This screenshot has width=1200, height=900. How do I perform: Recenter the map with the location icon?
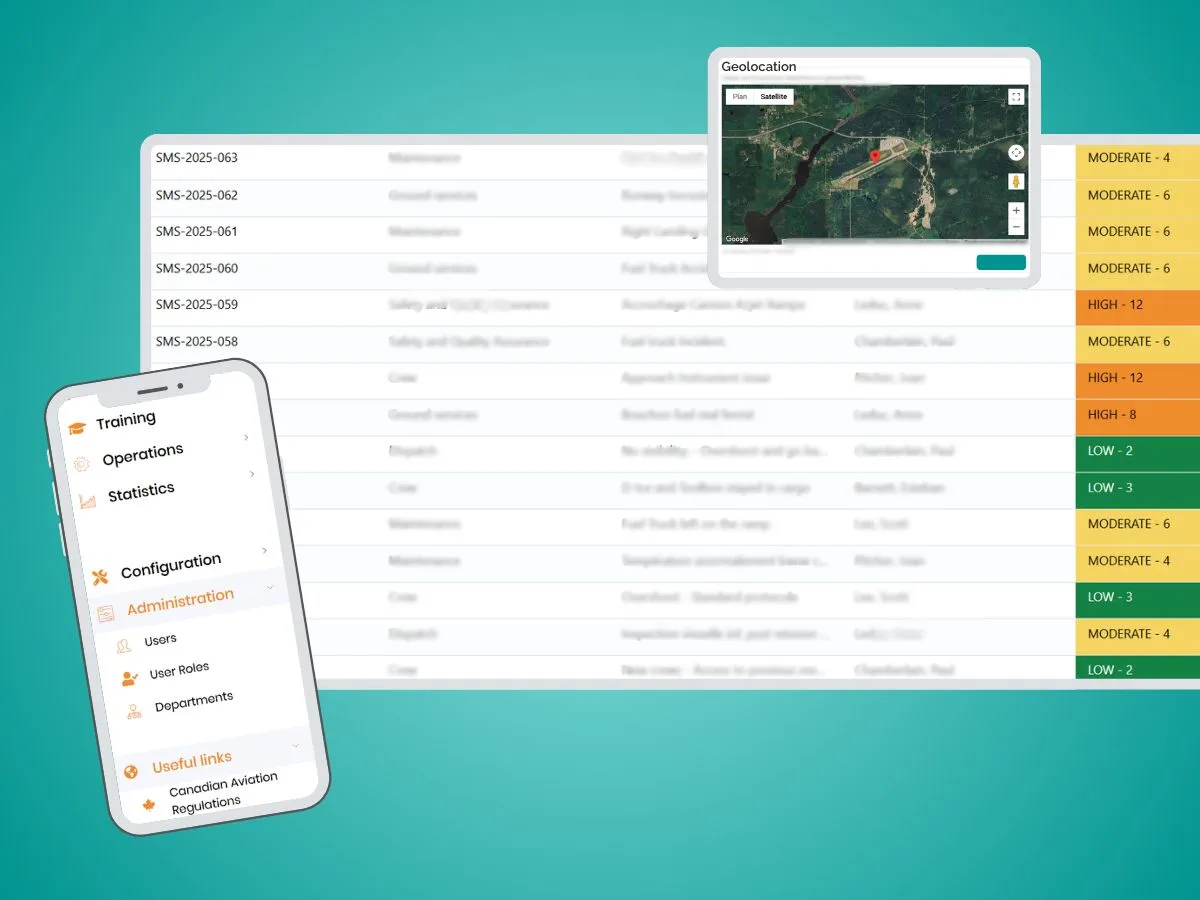pyautogui.click(x=1016, y=153)
